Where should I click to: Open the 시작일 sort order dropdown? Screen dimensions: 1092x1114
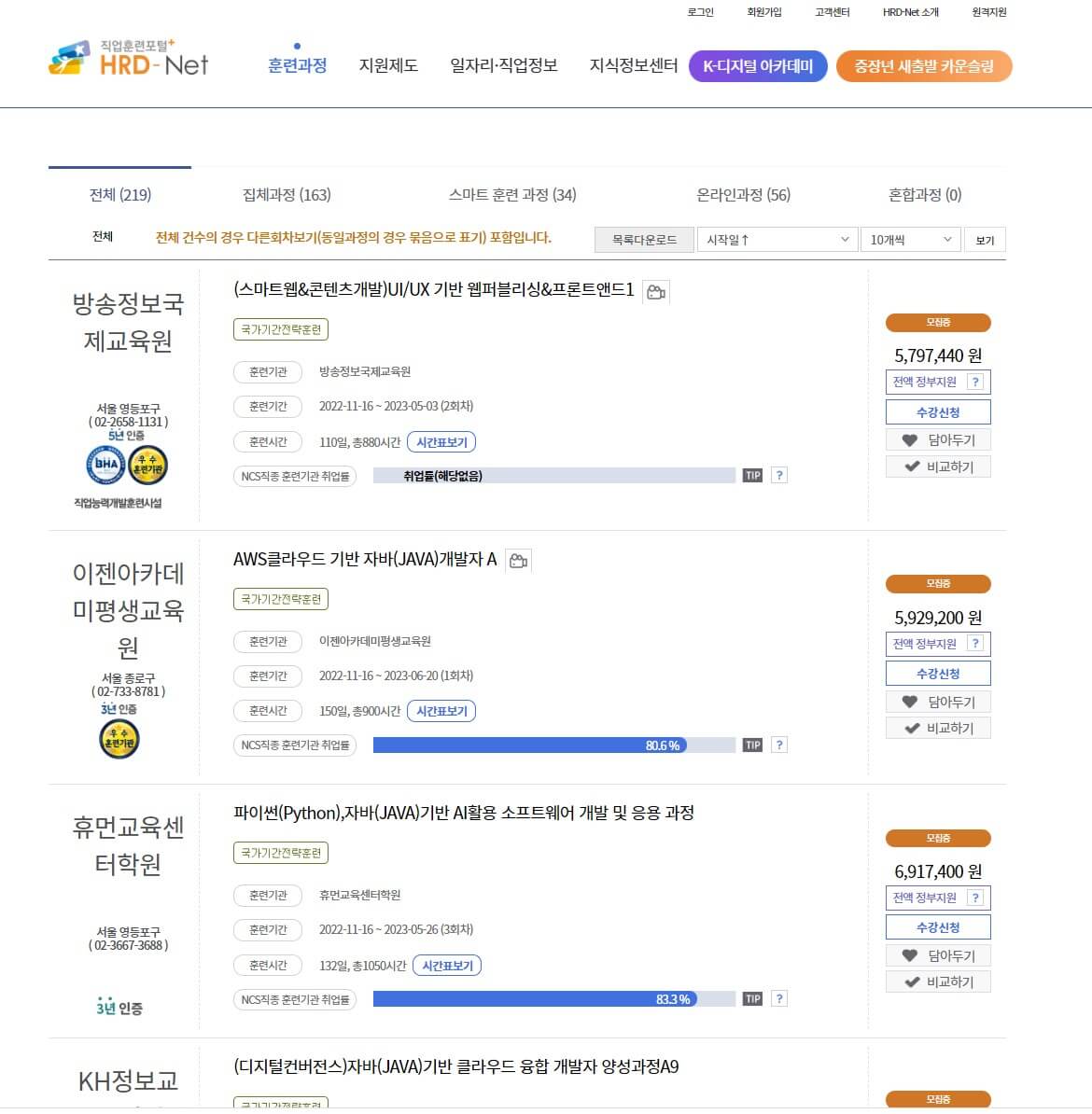[776, 239]
